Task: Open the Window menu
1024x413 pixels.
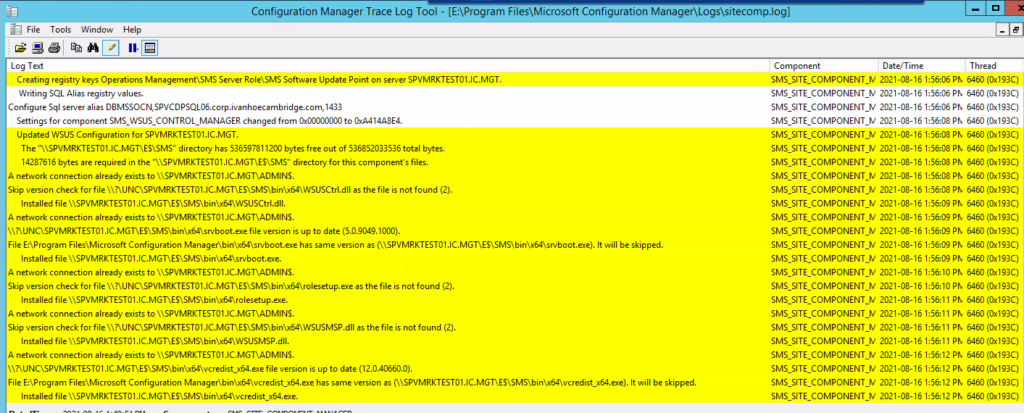Action: [x=97, y=30]
